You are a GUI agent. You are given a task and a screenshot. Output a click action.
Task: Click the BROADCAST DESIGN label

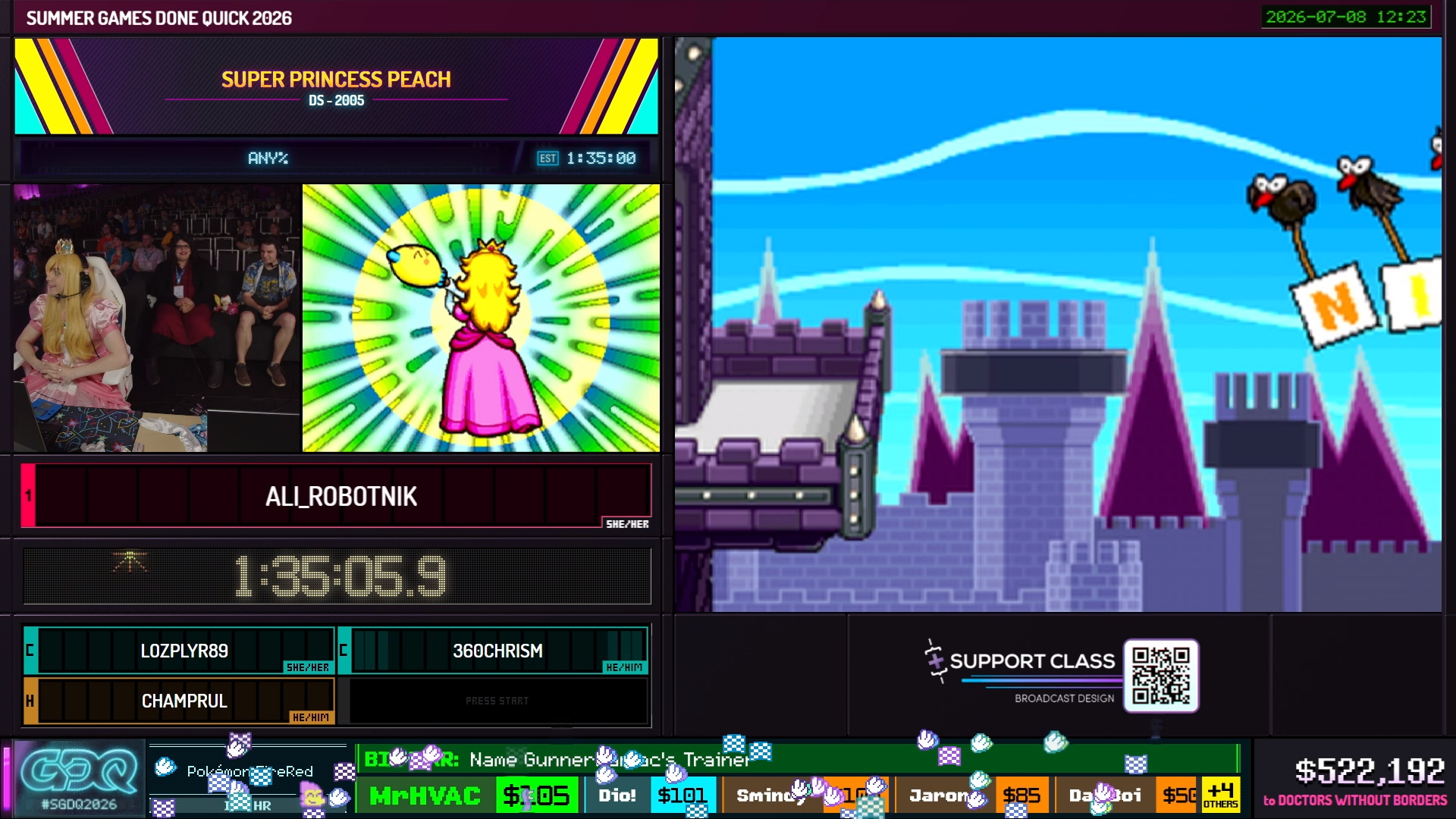pyautogui.click(x=1064, y=698)
